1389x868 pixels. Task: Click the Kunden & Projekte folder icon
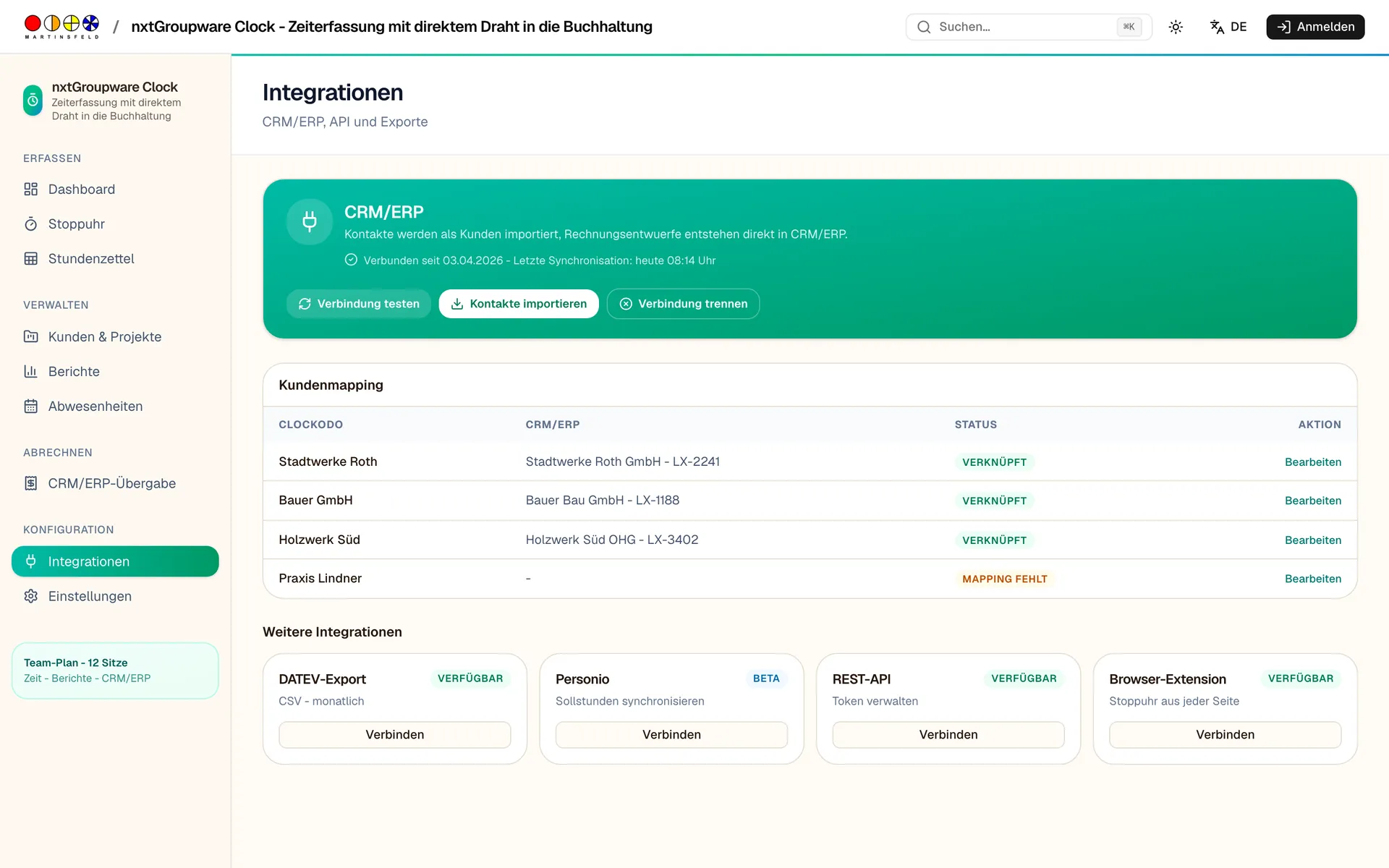(x=30, y=336)
